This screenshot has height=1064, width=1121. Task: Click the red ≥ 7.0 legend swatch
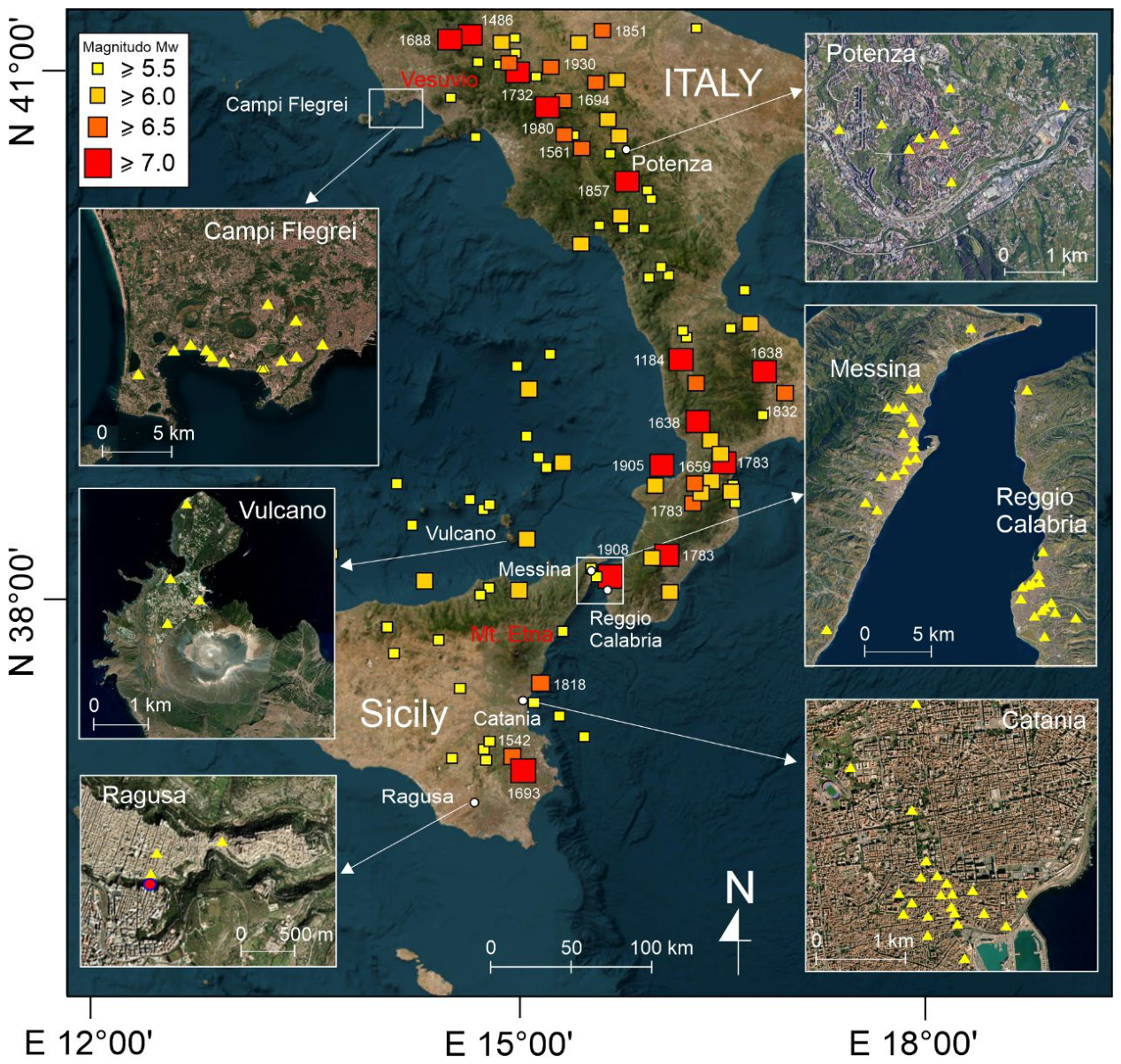click(x=97, y=163)
